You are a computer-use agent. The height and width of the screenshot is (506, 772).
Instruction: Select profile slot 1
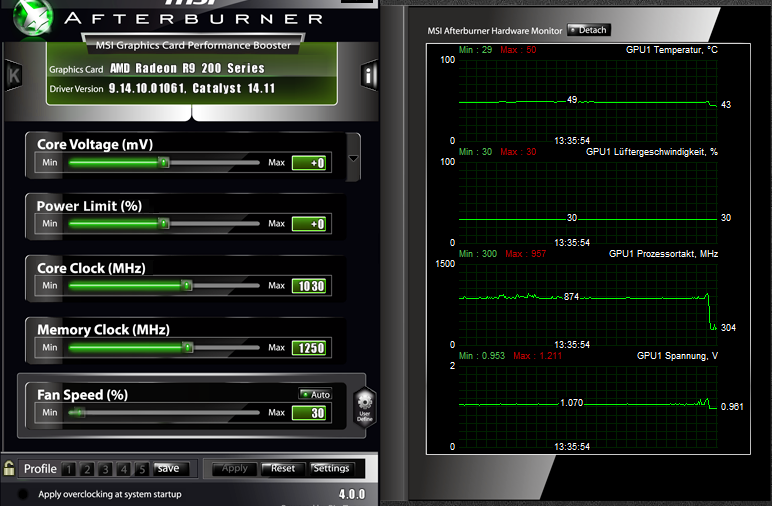point(68,469)
